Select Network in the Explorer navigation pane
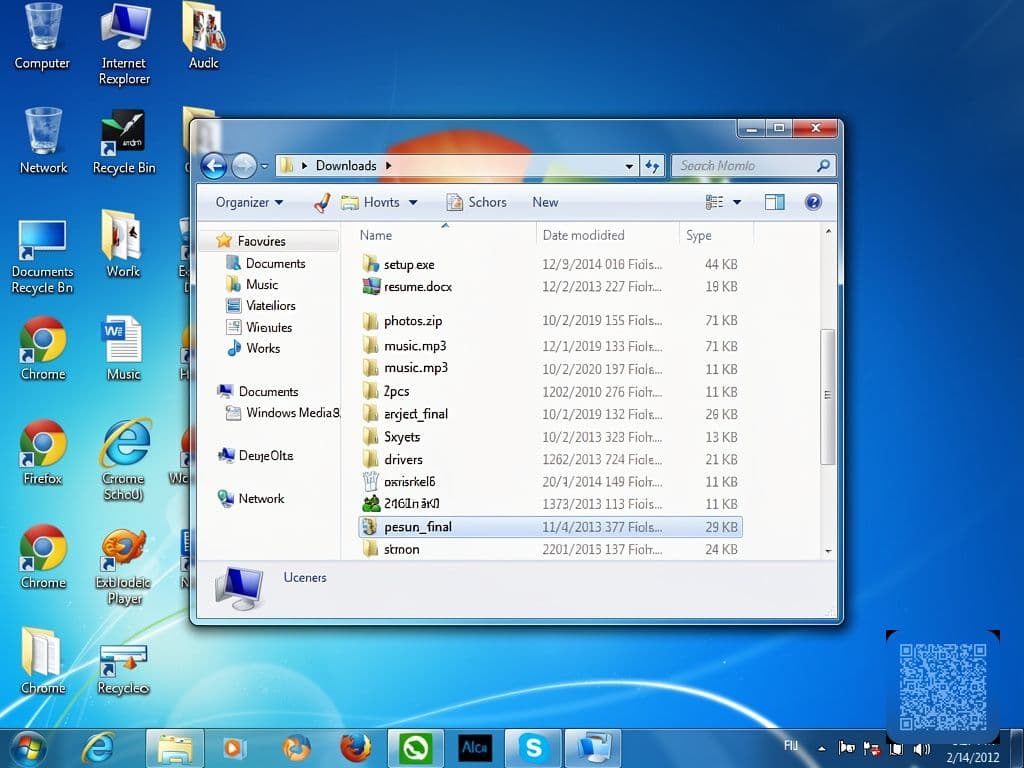1024x768 pixels. (251, 498)
